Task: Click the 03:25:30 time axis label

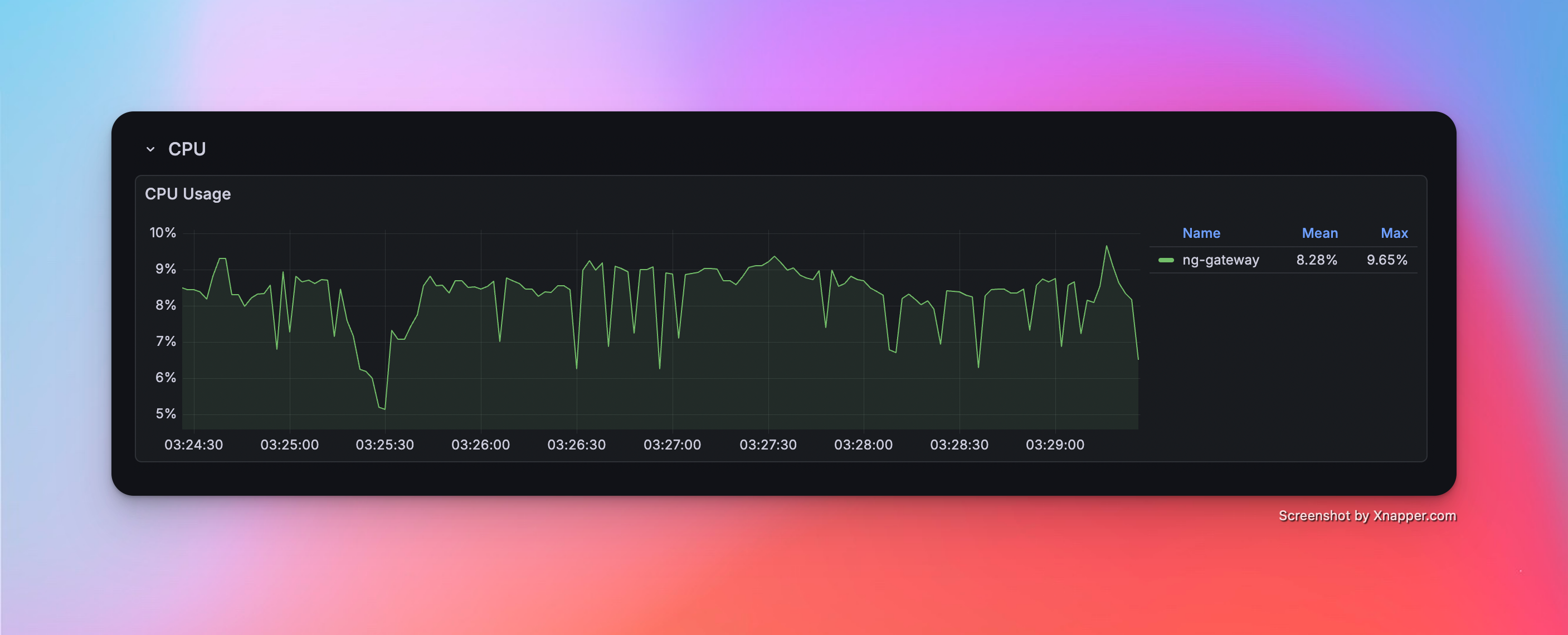Action: [384, 444]
